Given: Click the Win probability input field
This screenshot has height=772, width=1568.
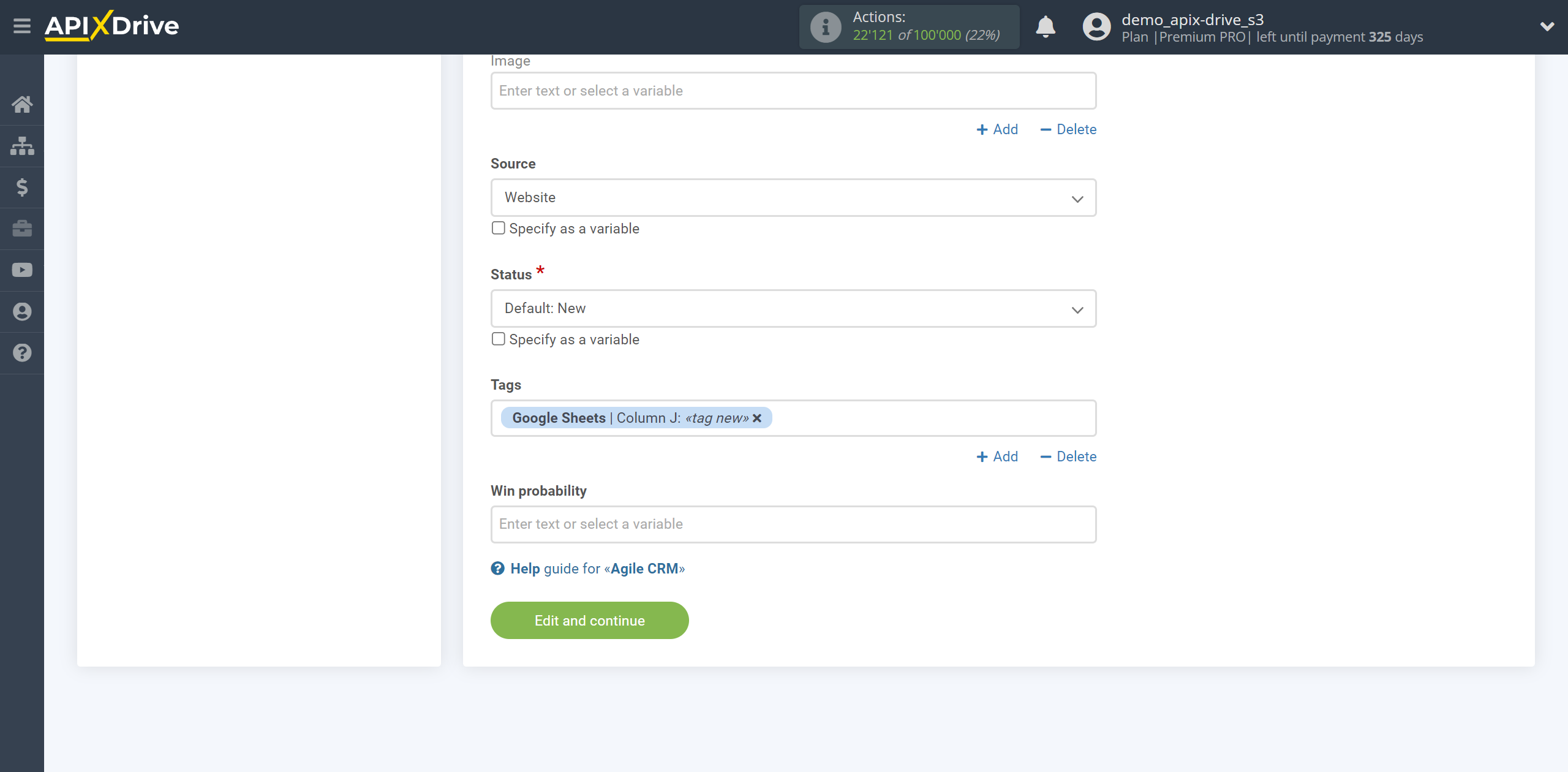Looking at the screenshot, I should (793, 524).
